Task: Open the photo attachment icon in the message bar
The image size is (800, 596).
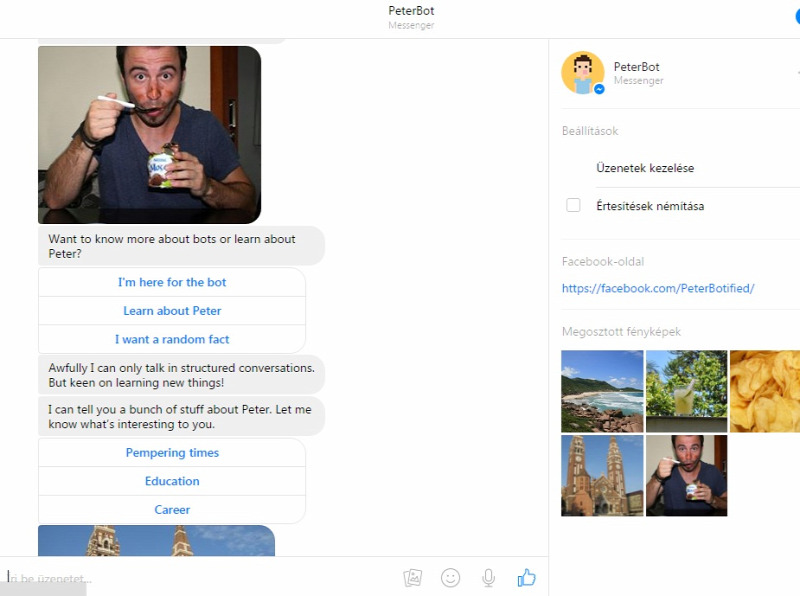Action: [x=413, y=578]
